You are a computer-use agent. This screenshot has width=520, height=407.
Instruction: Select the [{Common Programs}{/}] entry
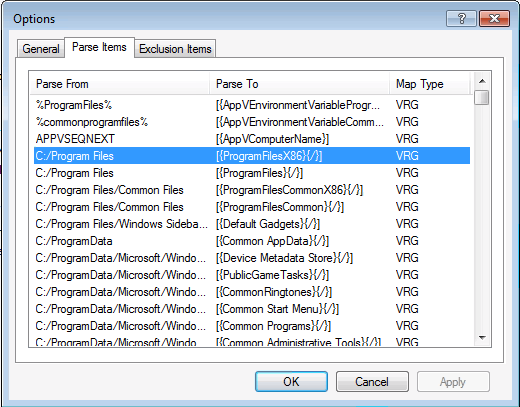click(x=273, y=326)
